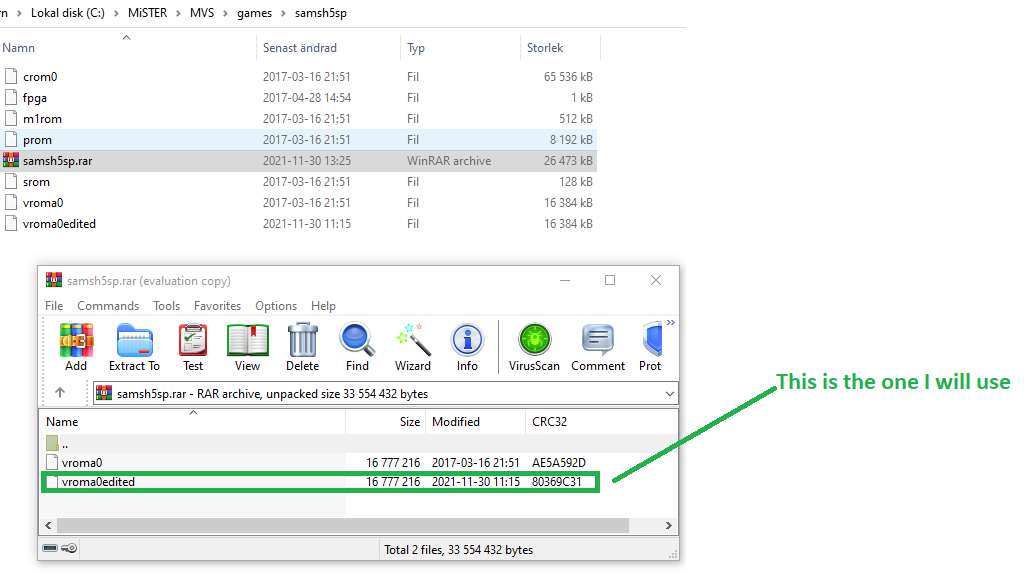
Task: Open the Commands menu
Action: (108, 306)
